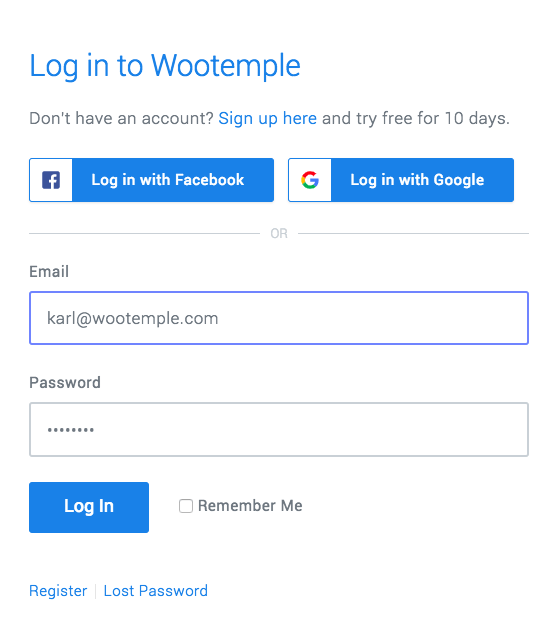Click the Don't have an account text

(122, 118)
